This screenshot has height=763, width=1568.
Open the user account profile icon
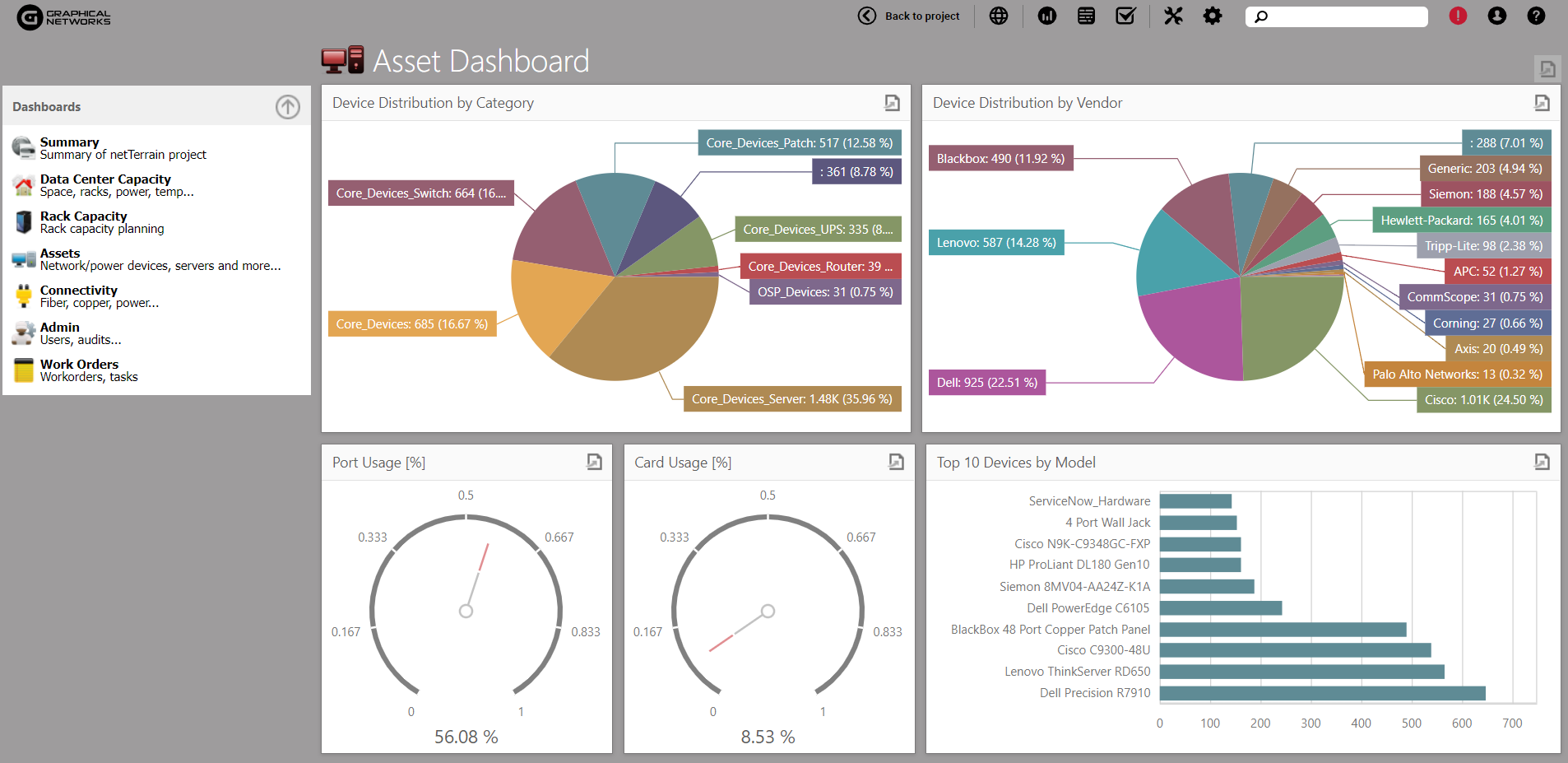pos(1496,16)
